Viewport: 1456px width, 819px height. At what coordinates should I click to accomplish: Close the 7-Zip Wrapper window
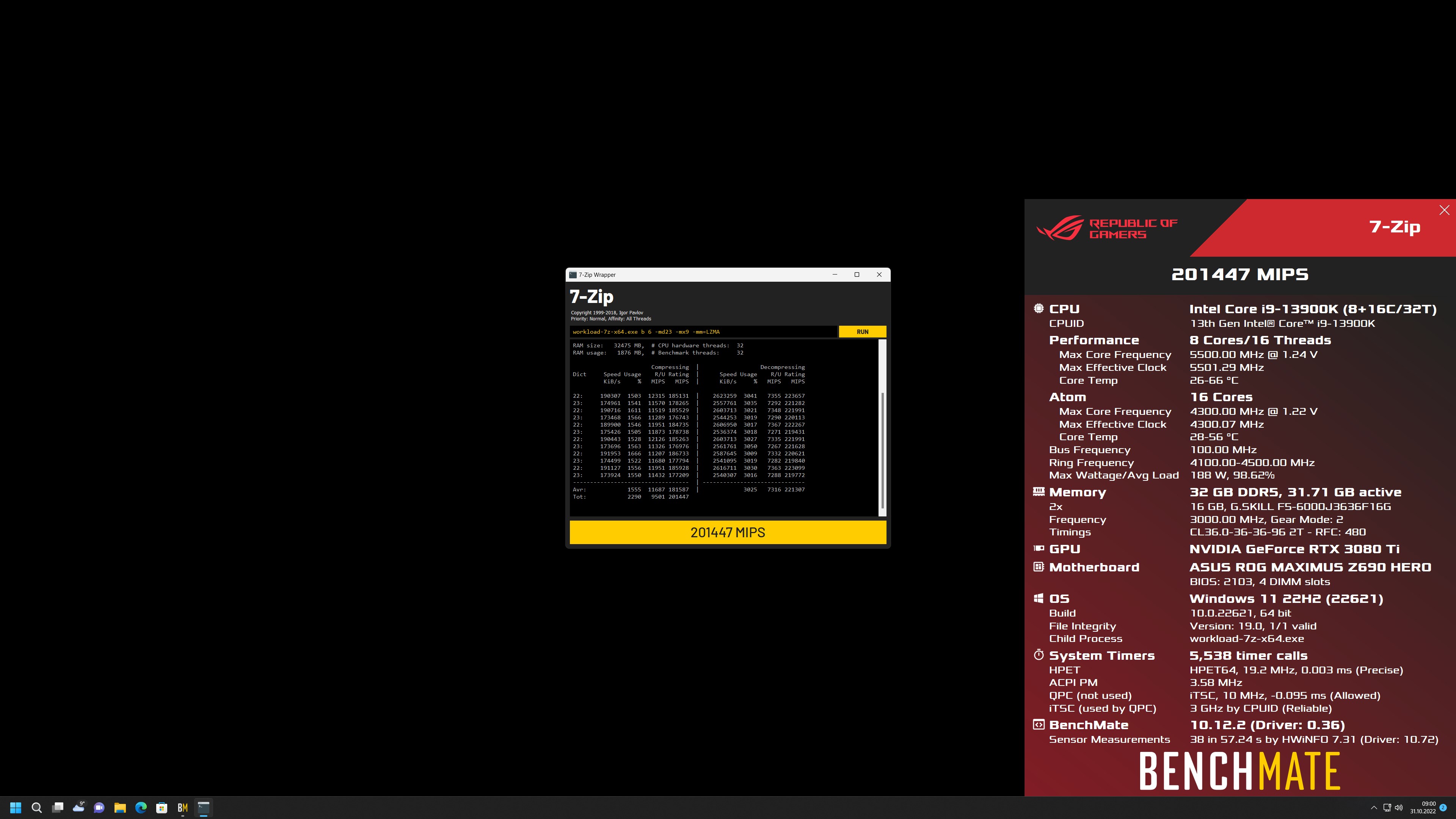879,275
